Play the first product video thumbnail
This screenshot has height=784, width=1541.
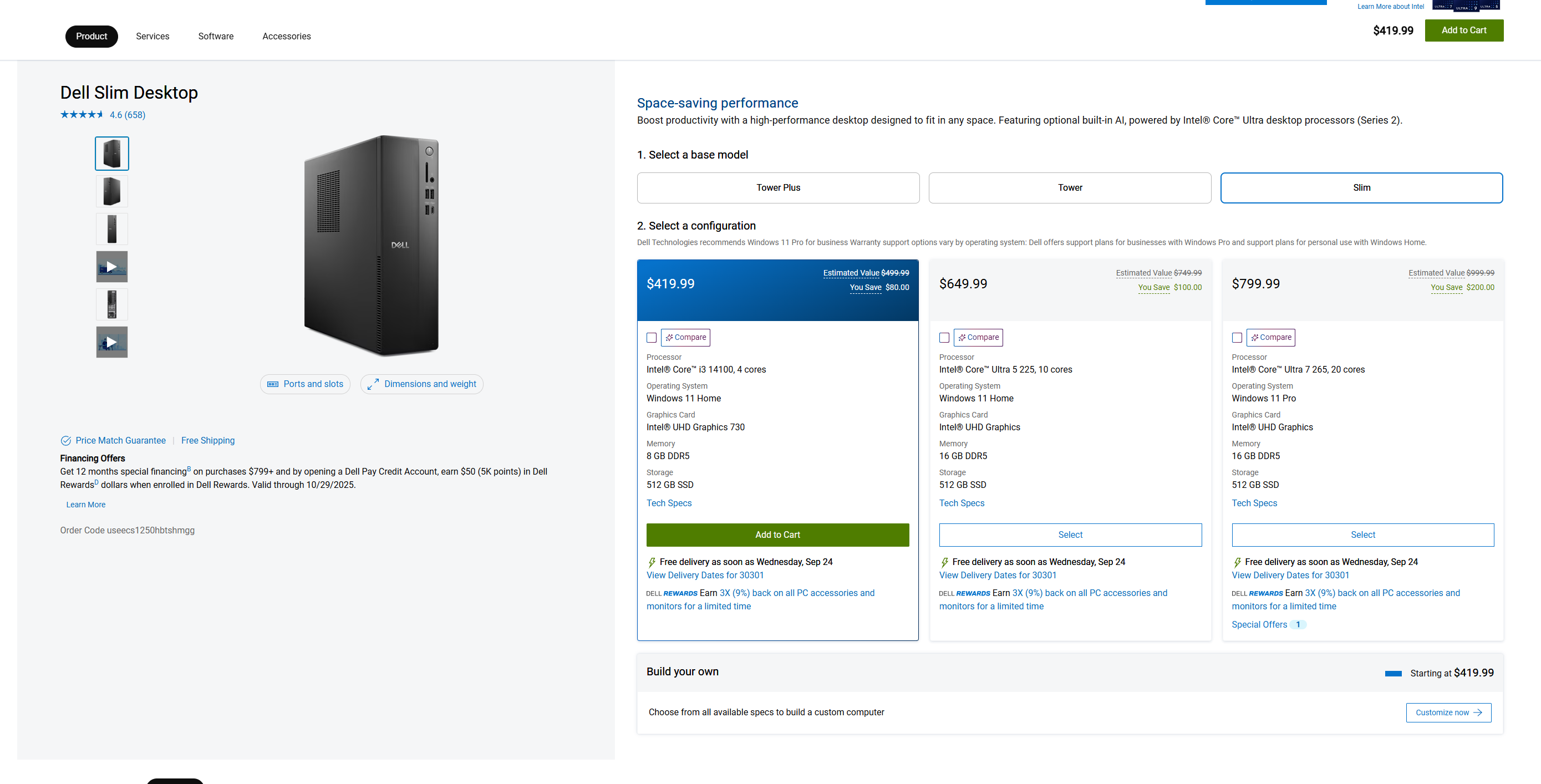[112, 267]
